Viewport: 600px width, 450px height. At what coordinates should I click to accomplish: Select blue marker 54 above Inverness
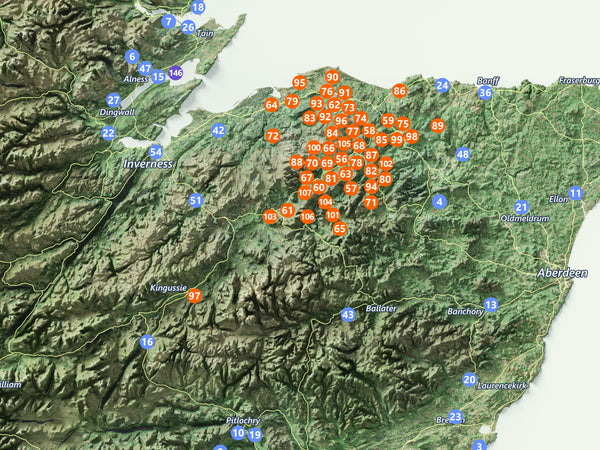click(156, 152)
